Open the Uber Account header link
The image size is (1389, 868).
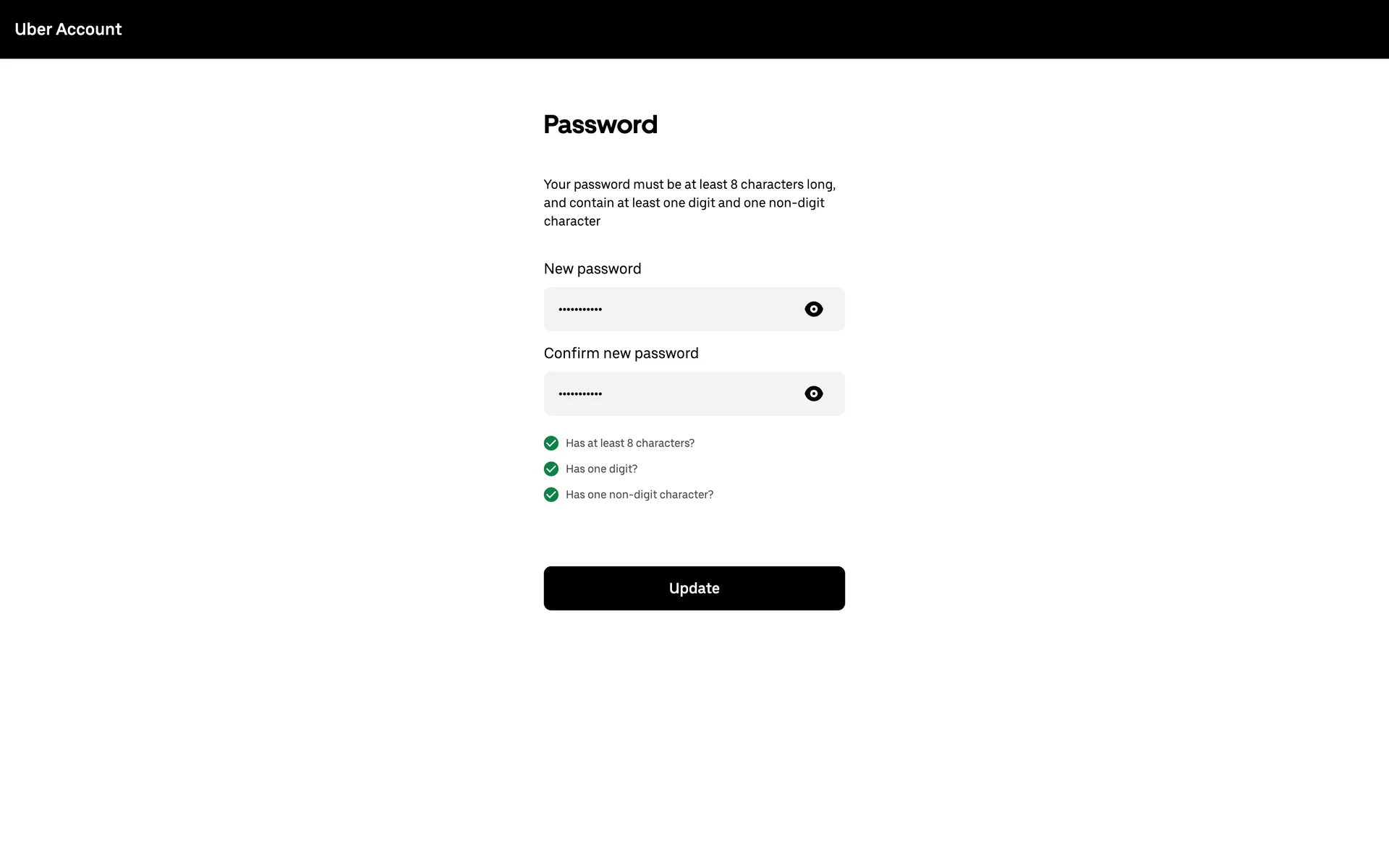pos(68,29)
